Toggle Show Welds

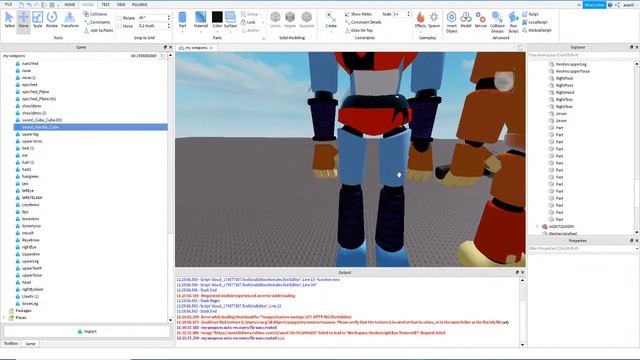coord(358,14)
